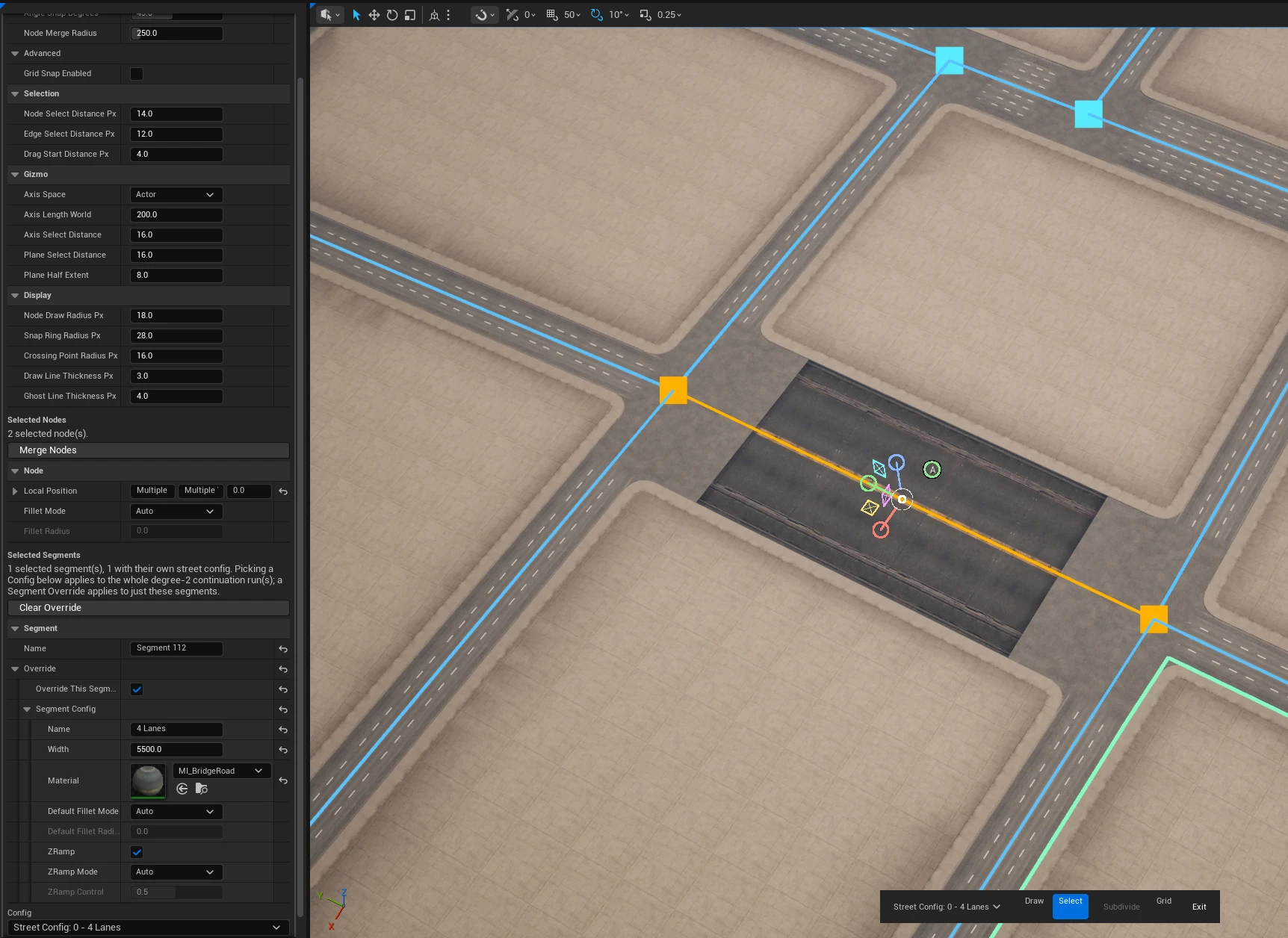The image size is (1288, 938).
Task: Click the Subdivide mode option
Action: coord(1121,907)
